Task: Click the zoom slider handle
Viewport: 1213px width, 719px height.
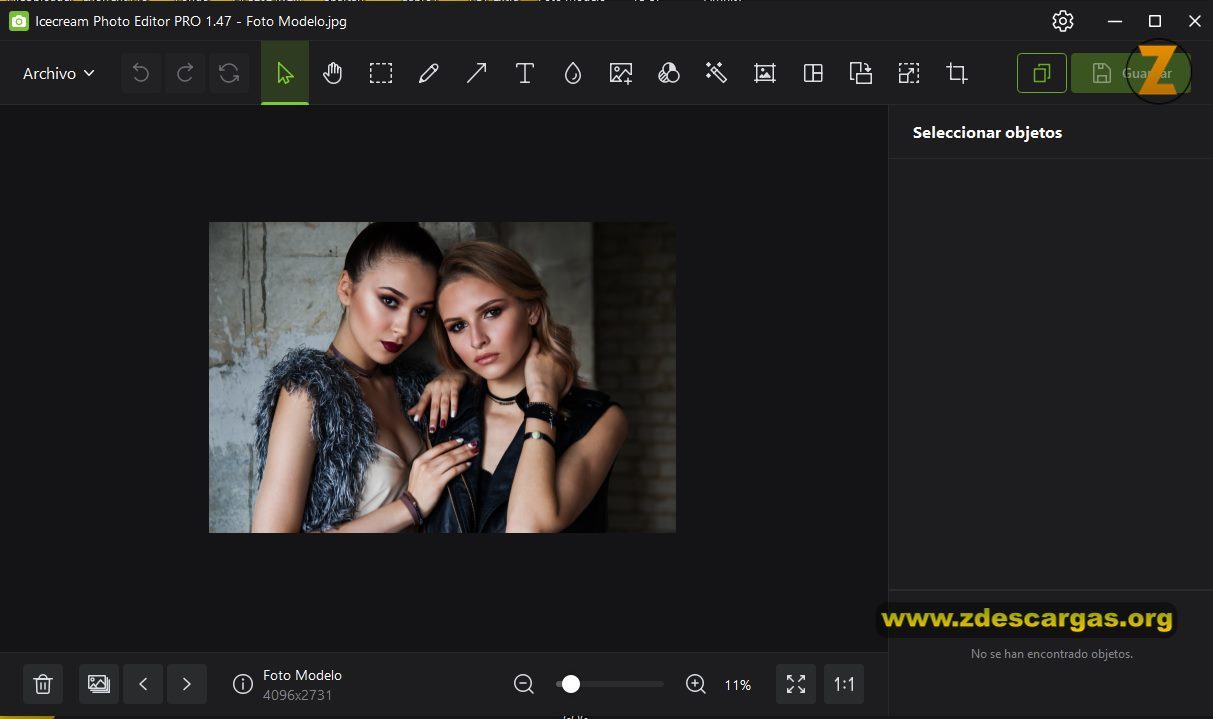Action: point(570,684)
